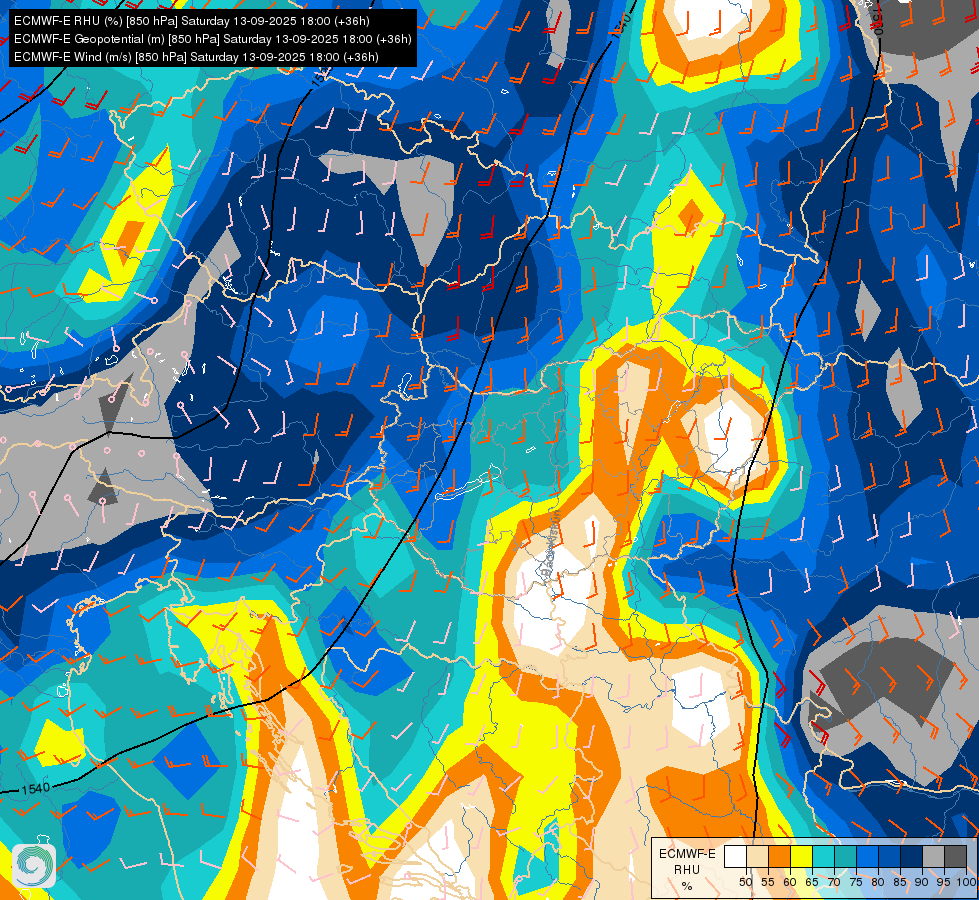979x900 pixels.
Task: Click the ECMWF-E RHU (%) title line
Action: point(192,21)
